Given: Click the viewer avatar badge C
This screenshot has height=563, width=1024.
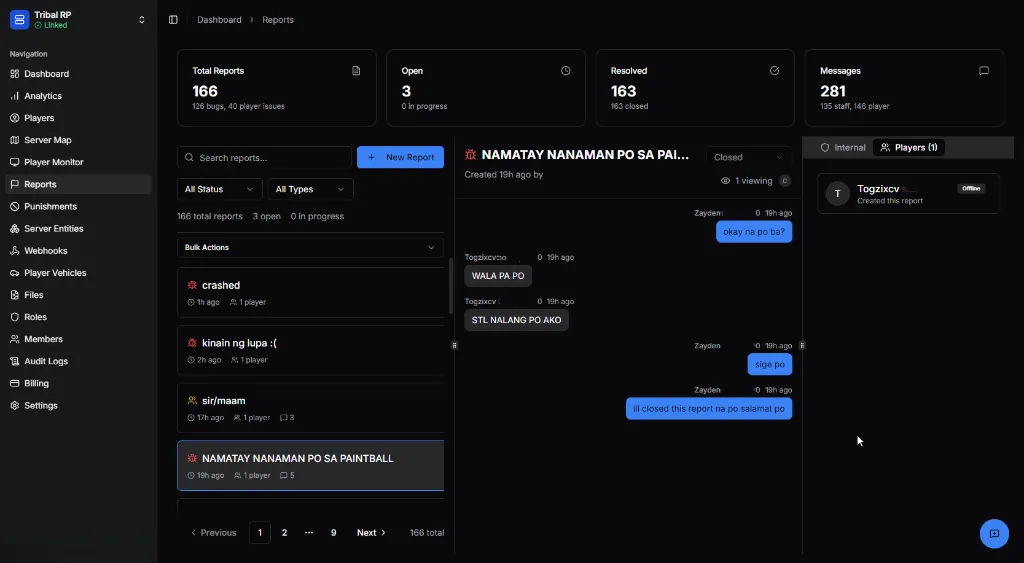Looking at the screenshot, I should coord(785,181).
